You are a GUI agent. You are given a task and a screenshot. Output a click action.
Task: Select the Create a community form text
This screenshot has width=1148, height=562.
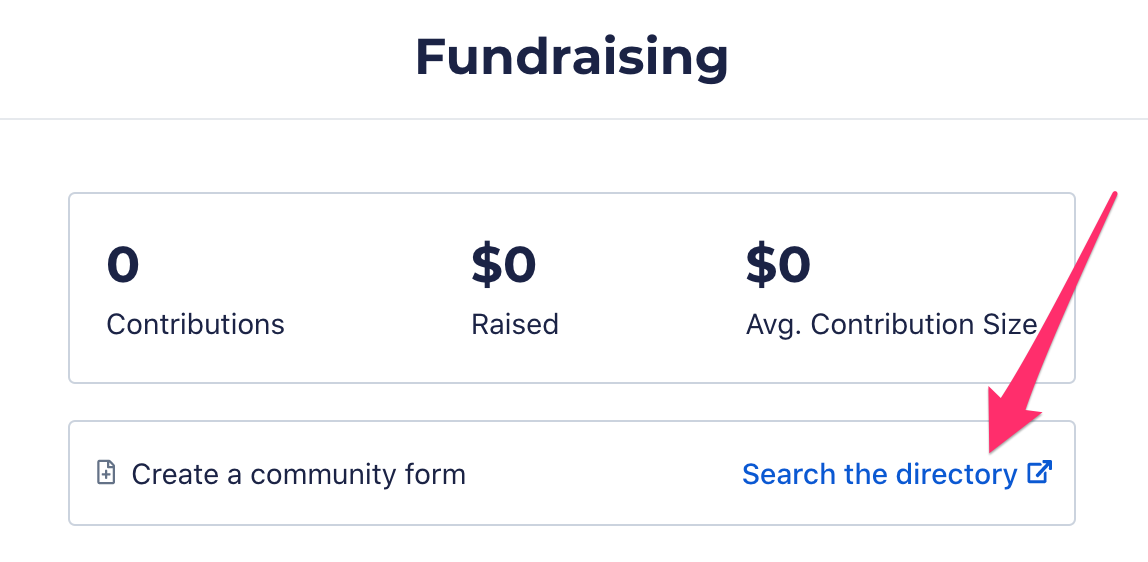[299, 474]
